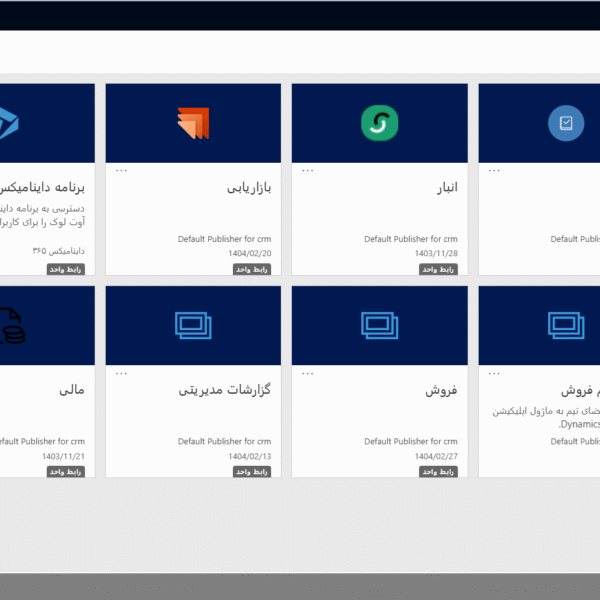Click the coins icon on مالی tile

pos(12,326)
